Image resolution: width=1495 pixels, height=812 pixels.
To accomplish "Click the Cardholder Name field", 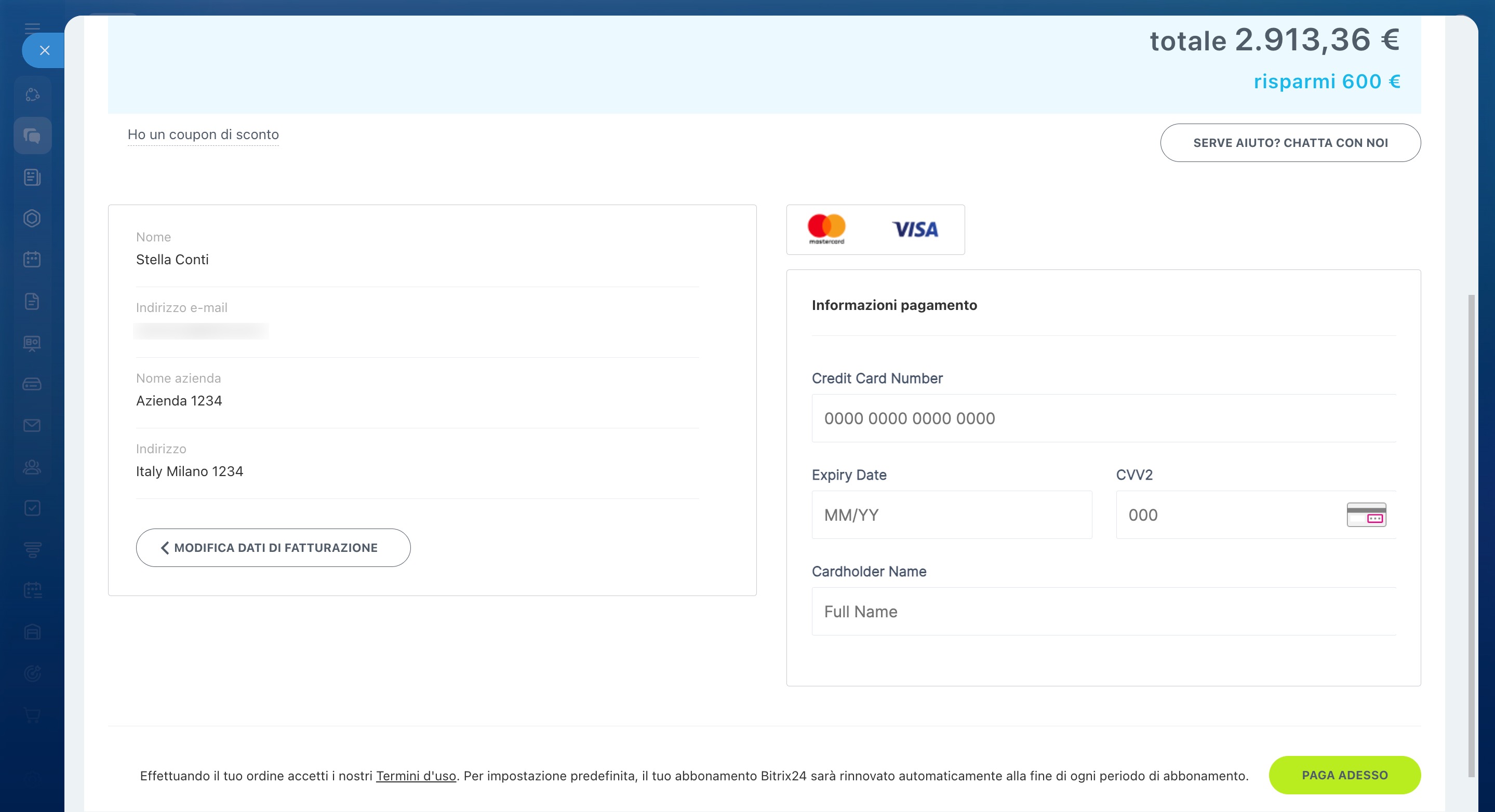I will point(1103,611).
